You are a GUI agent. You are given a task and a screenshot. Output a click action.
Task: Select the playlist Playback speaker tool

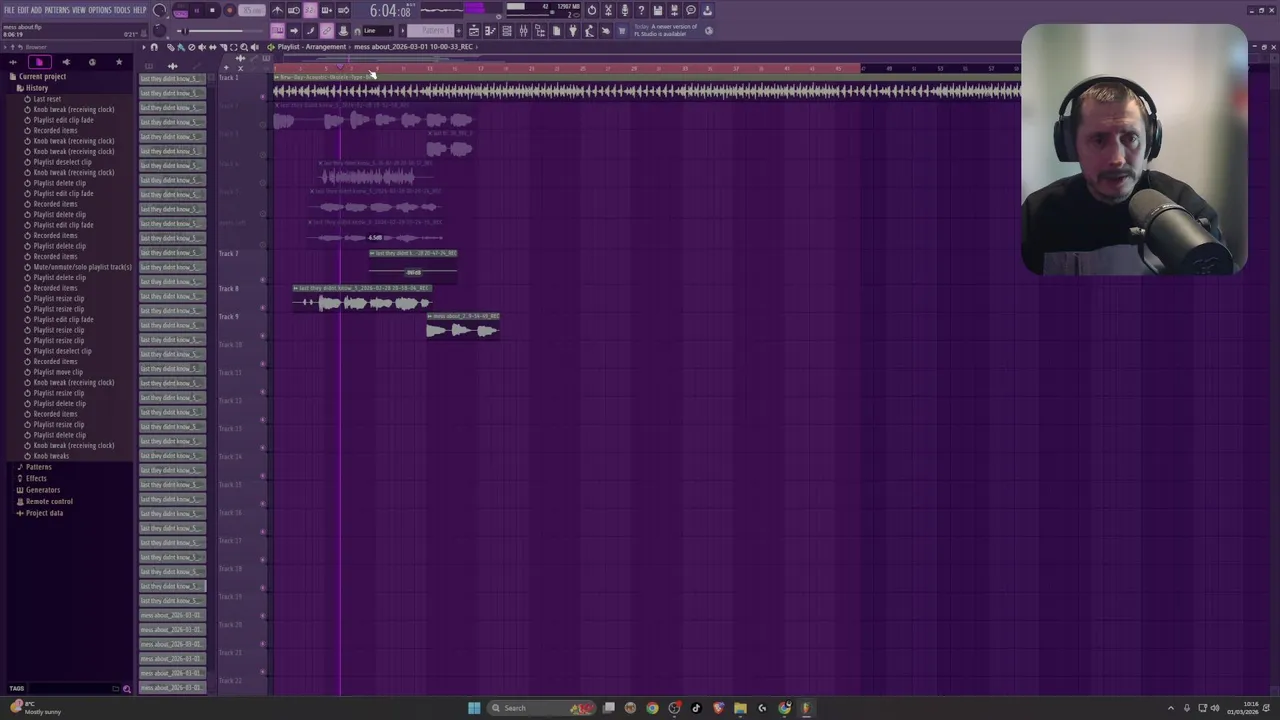tap(254, 47)
